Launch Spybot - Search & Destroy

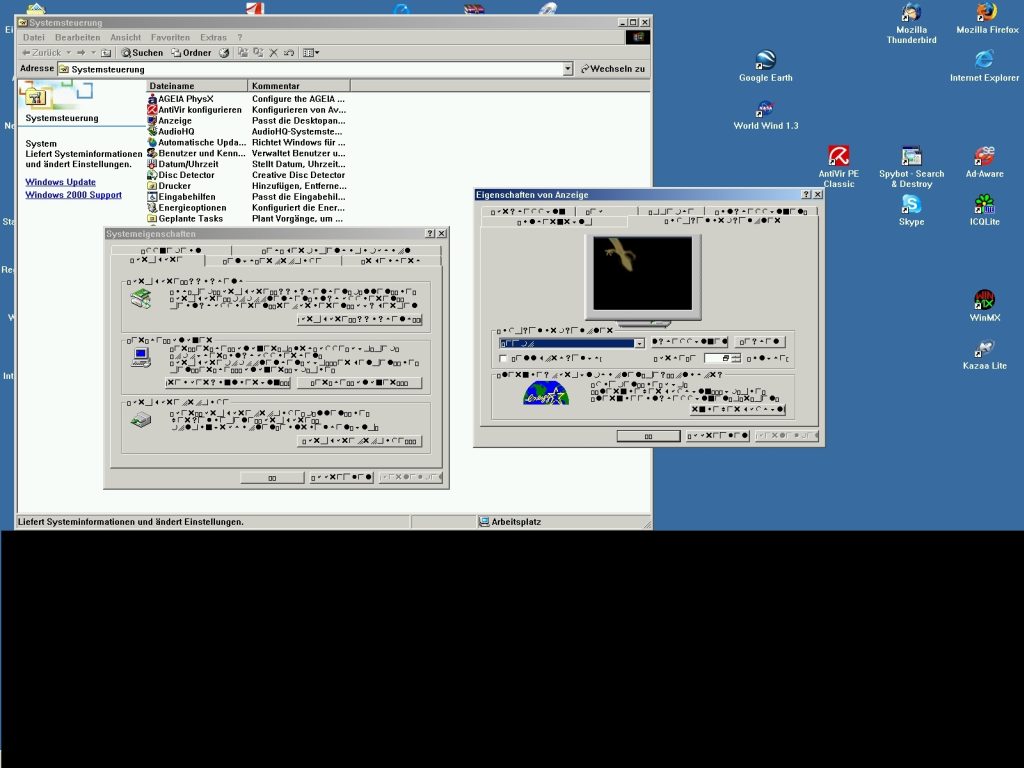click(911, 167)
